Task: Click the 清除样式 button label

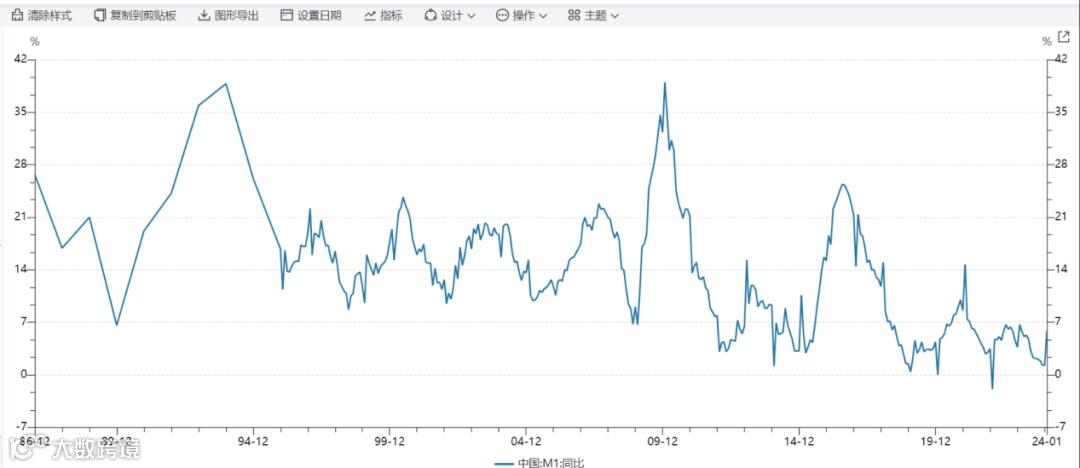Action: pos(50,15)
